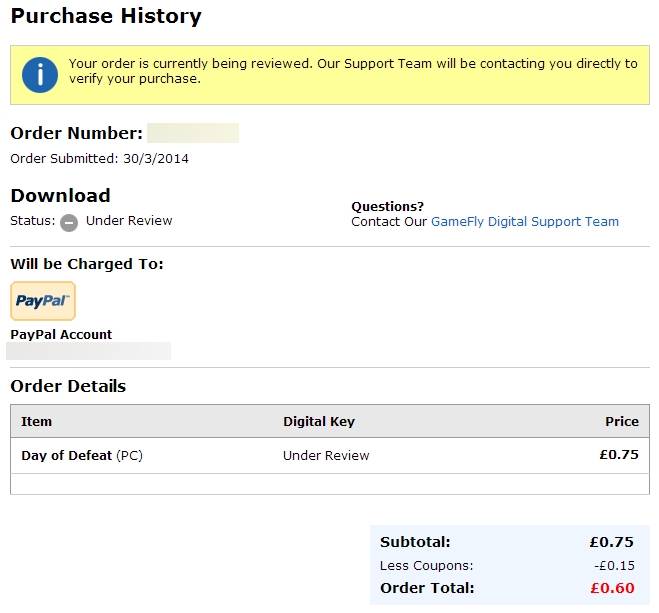Click the redacted Order Number field
The image size is (659, 613).
point(193,133)
